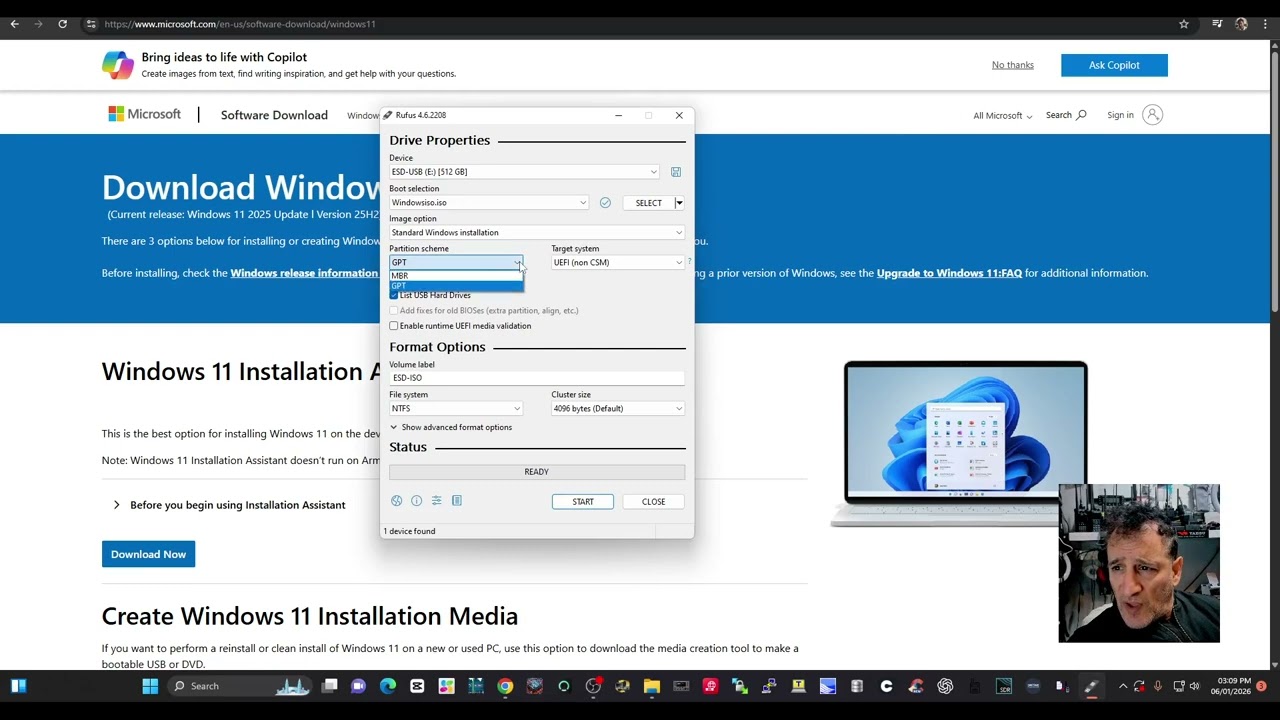Open Upgrade to Windows 11:FAQ link

point(949,273)
